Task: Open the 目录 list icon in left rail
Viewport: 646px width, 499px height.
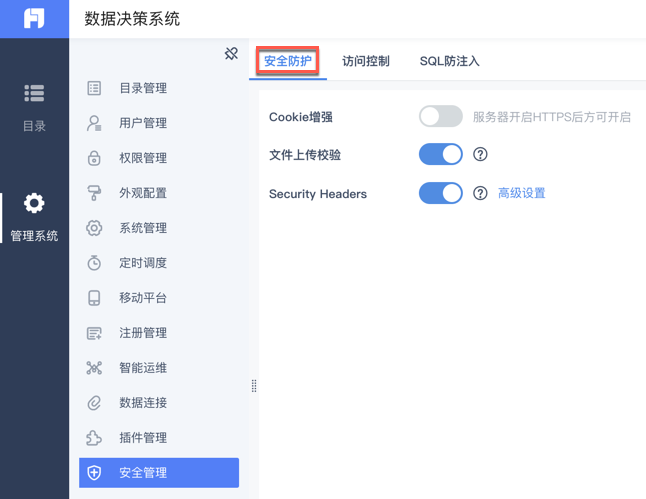Action: (x=34, y=93)
